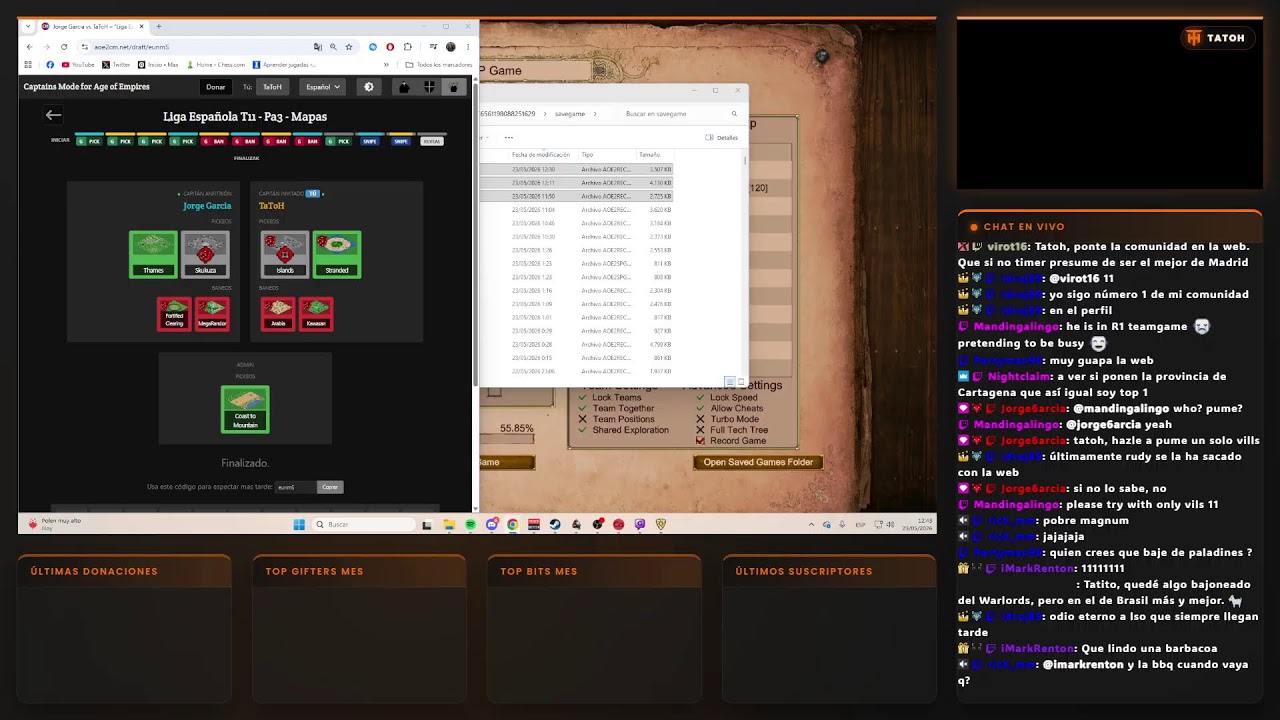This screenshot has width=1280, height=720.
Task: Open File Explorer from the taskbar
Action: point(449,524)
